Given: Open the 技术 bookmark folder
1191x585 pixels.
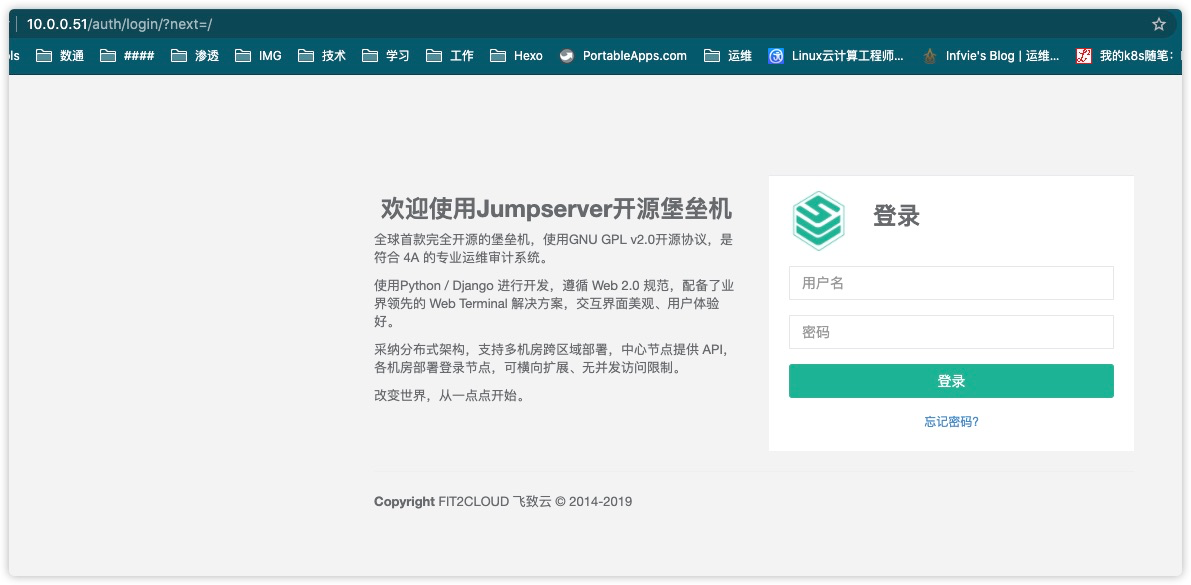Looking at the screenshot, I should coord(322,55).
